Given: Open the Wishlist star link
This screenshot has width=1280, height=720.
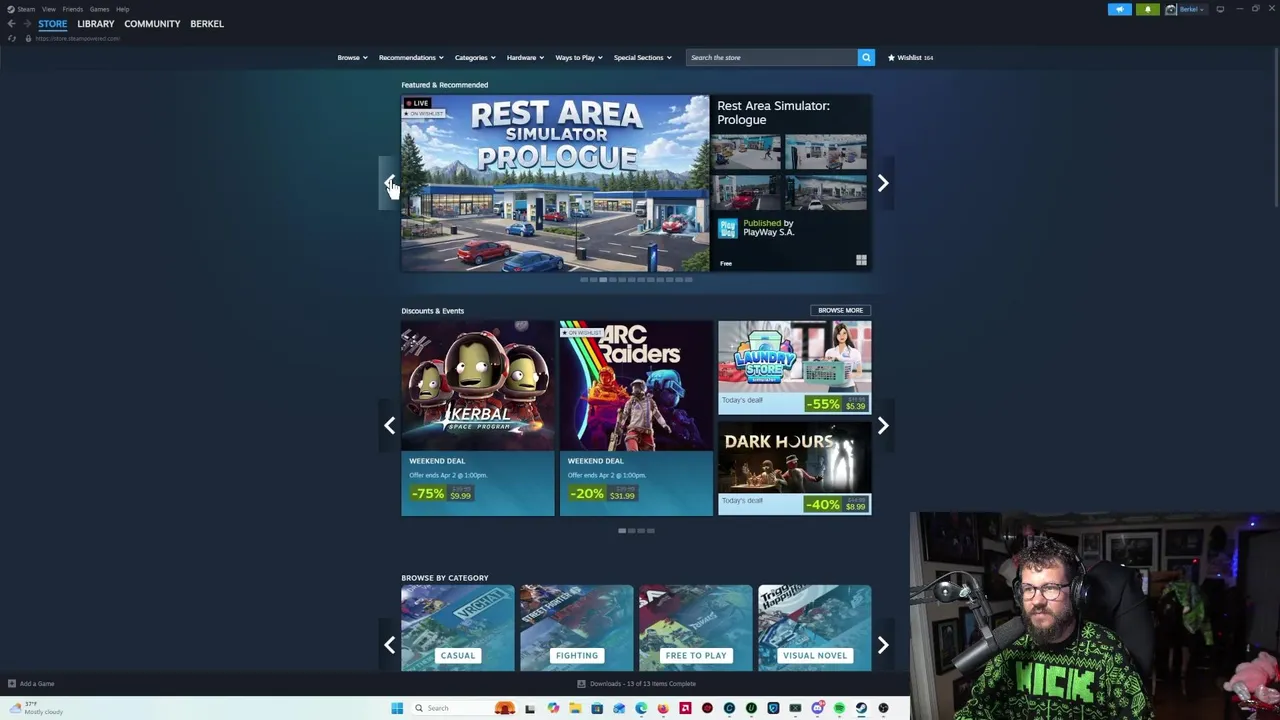Looking at the screenshot, I should (x=910, y=58).
